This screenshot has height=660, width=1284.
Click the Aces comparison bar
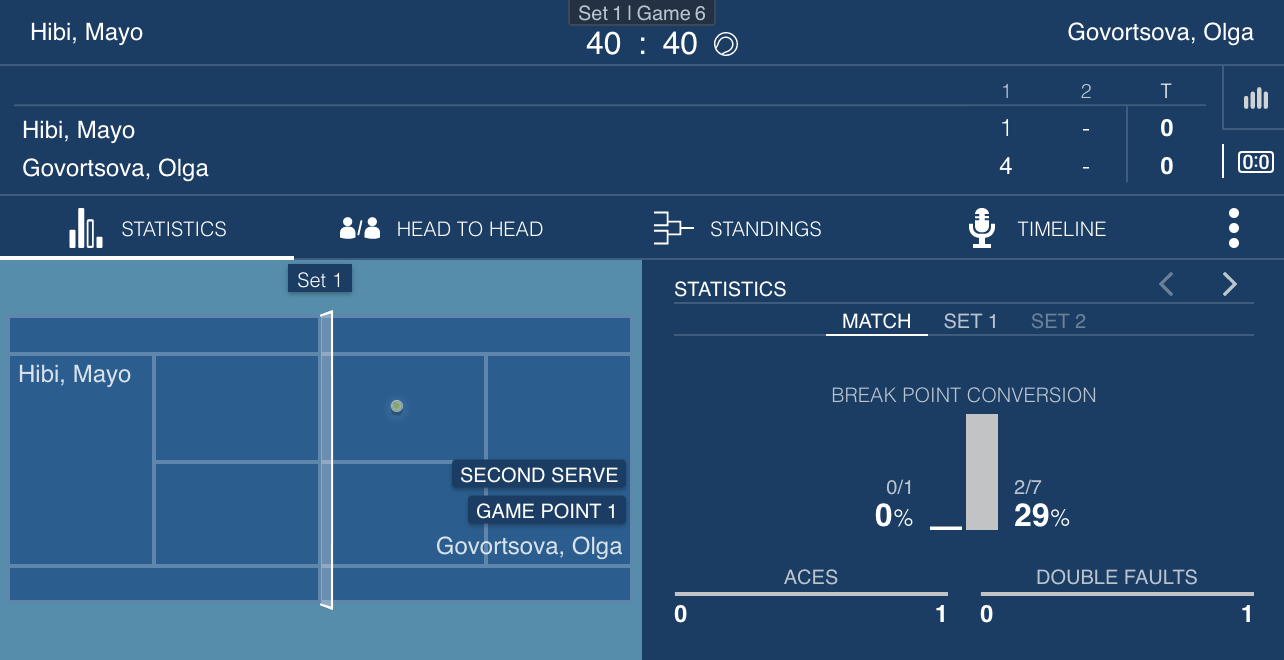tap(811, 593)
